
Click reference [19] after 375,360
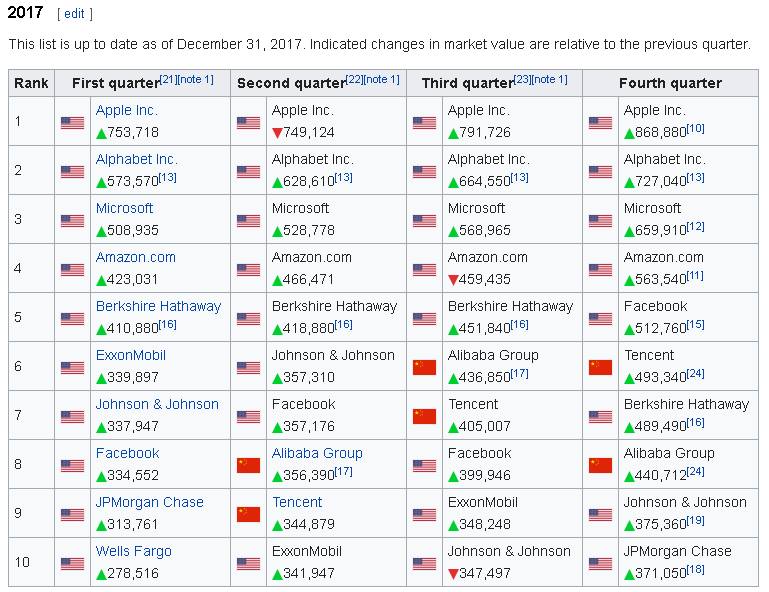click(695, 521)
